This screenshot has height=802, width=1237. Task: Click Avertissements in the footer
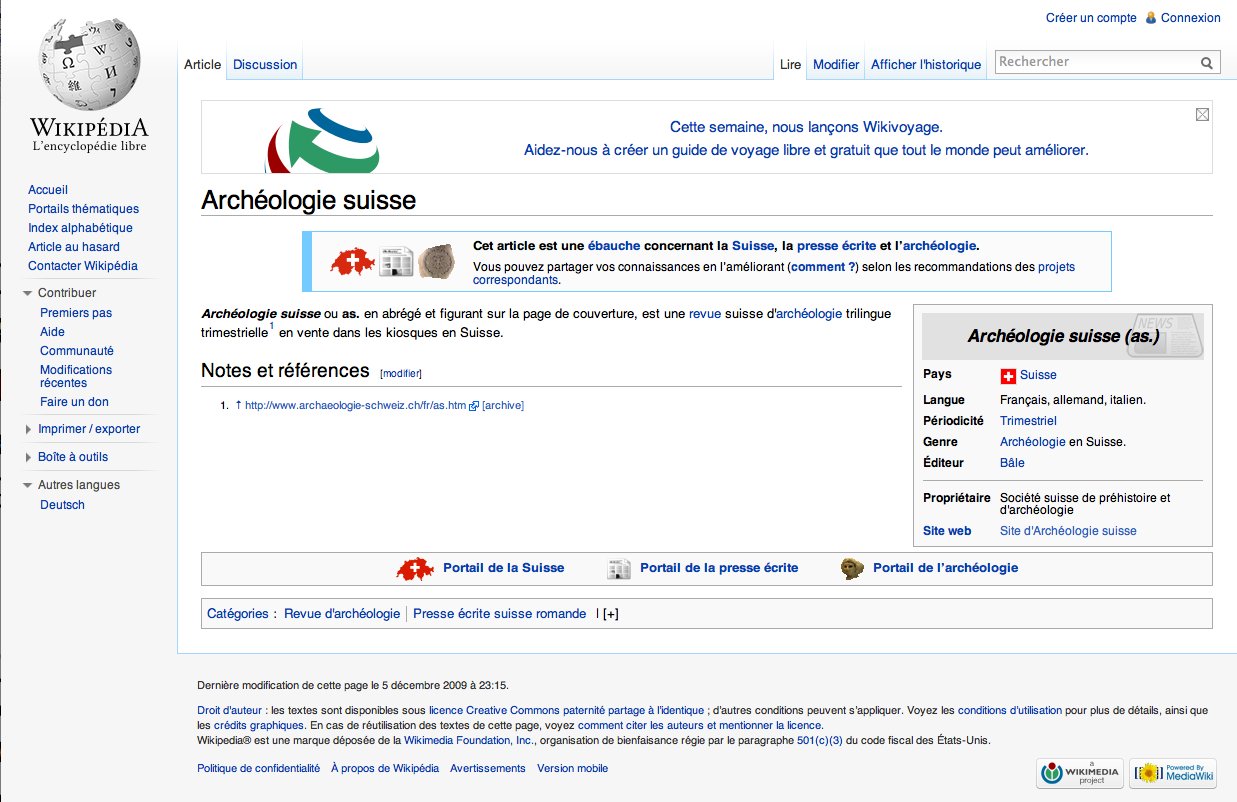pos(487,768)
